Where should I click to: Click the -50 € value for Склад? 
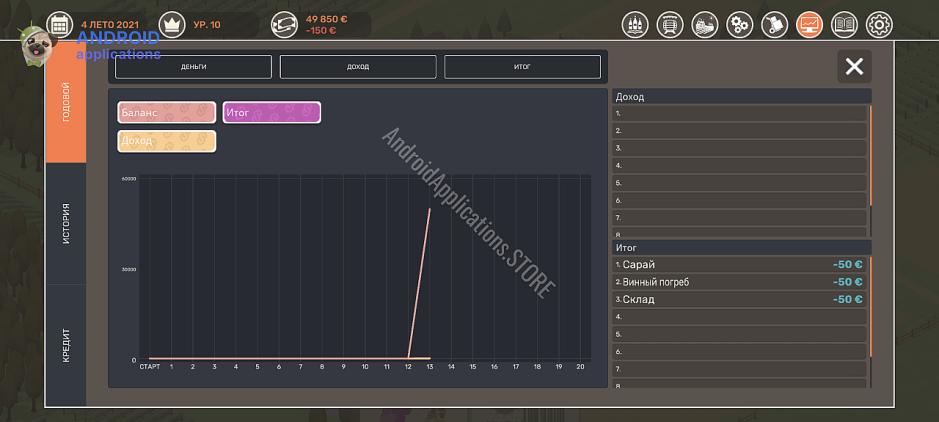[847, 299]
